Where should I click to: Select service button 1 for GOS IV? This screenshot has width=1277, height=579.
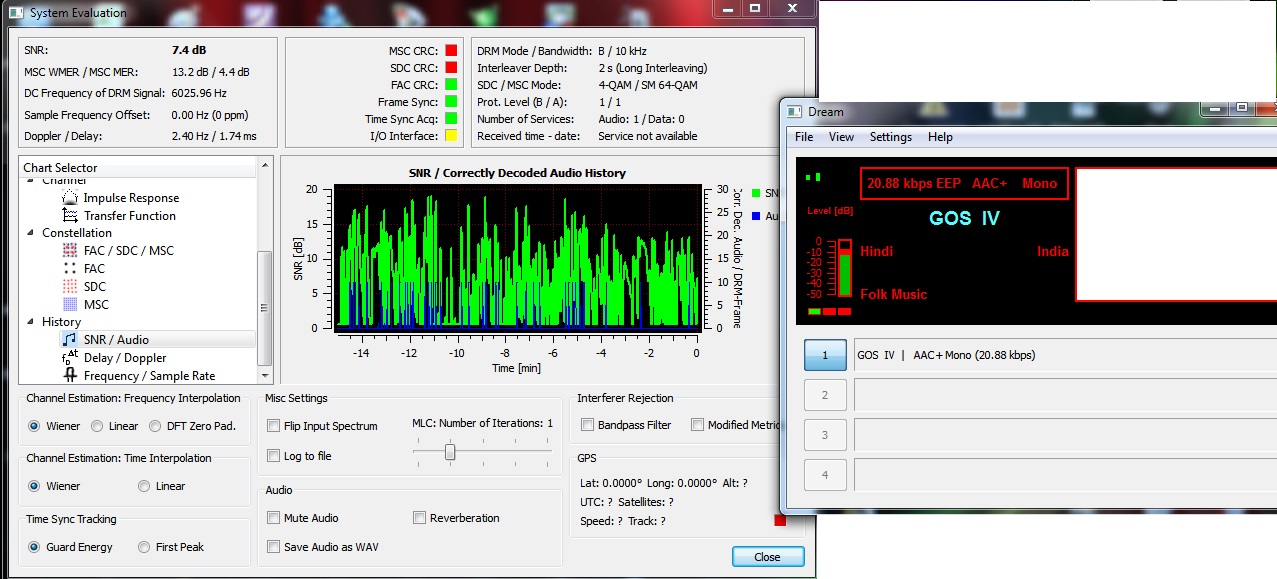pos(825,355)
